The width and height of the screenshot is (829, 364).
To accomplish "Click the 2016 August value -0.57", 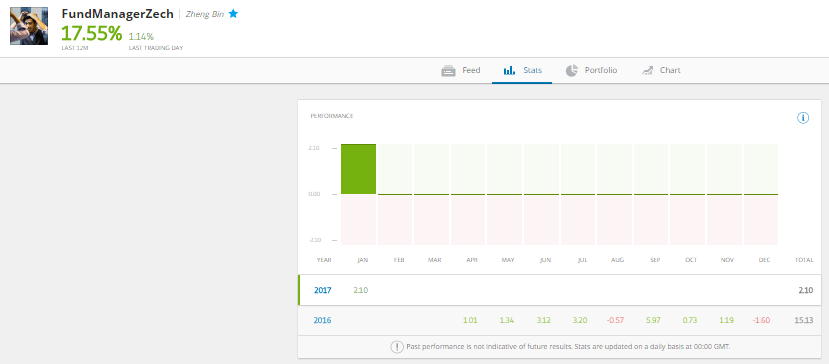I will click(615, 320).
